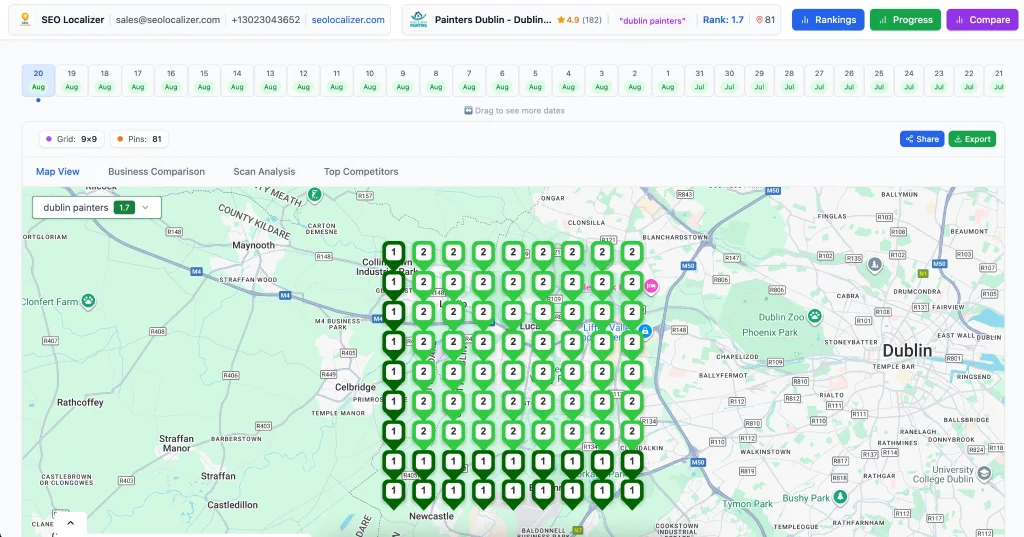Viewport: 1024px width, 537px height.
Task: Click the Castledillon label on the map
Action: point(232,504)
